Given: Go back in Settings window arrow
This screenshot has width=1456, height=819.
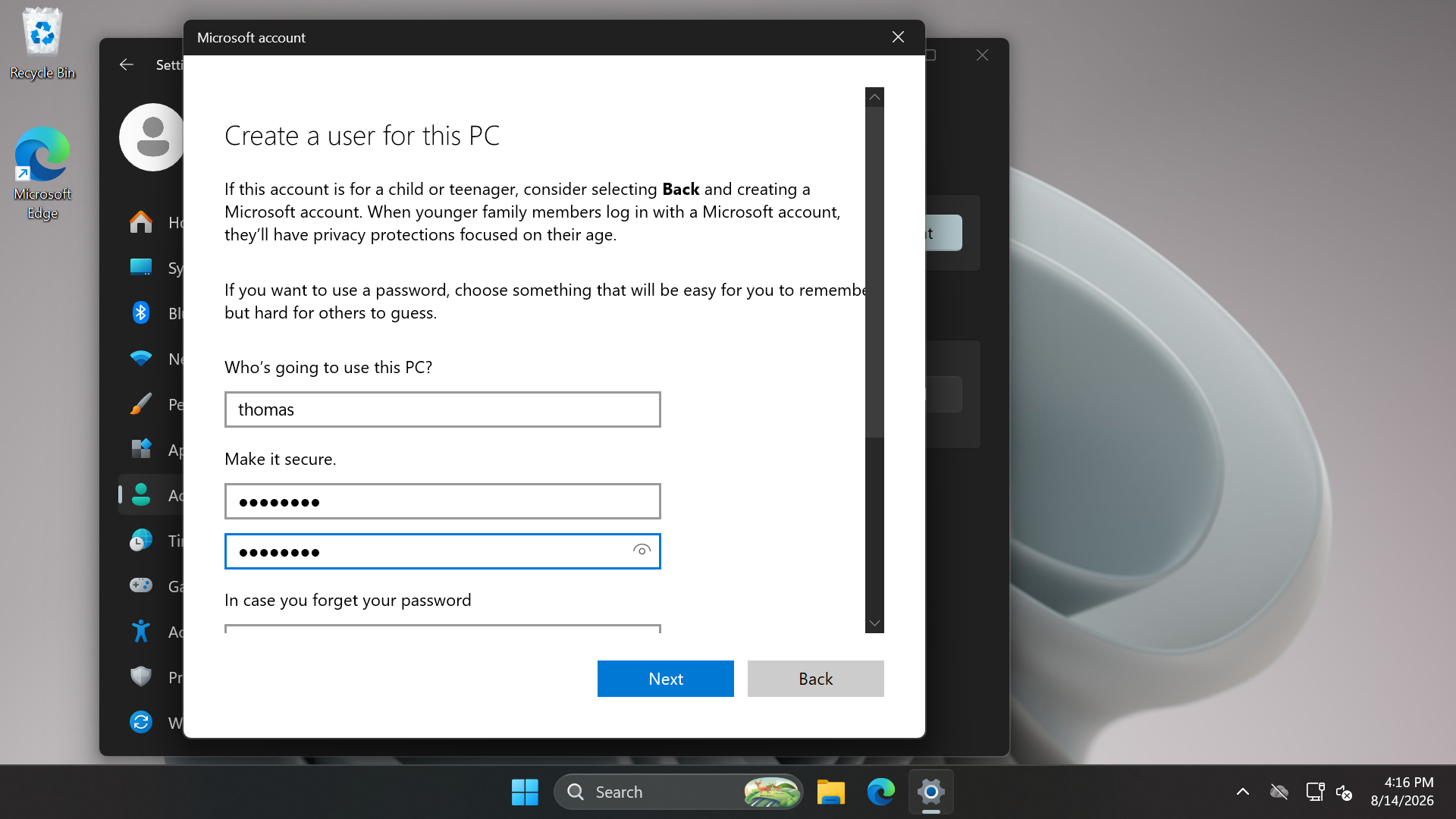Looking at the screenshot, I should click(126, 65).
